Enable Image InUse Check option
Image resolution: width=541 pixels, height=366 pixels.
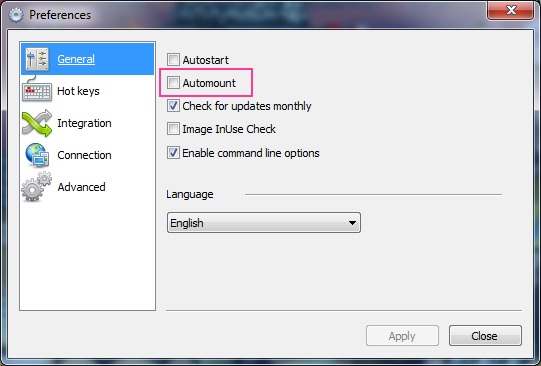coord(173,129)
